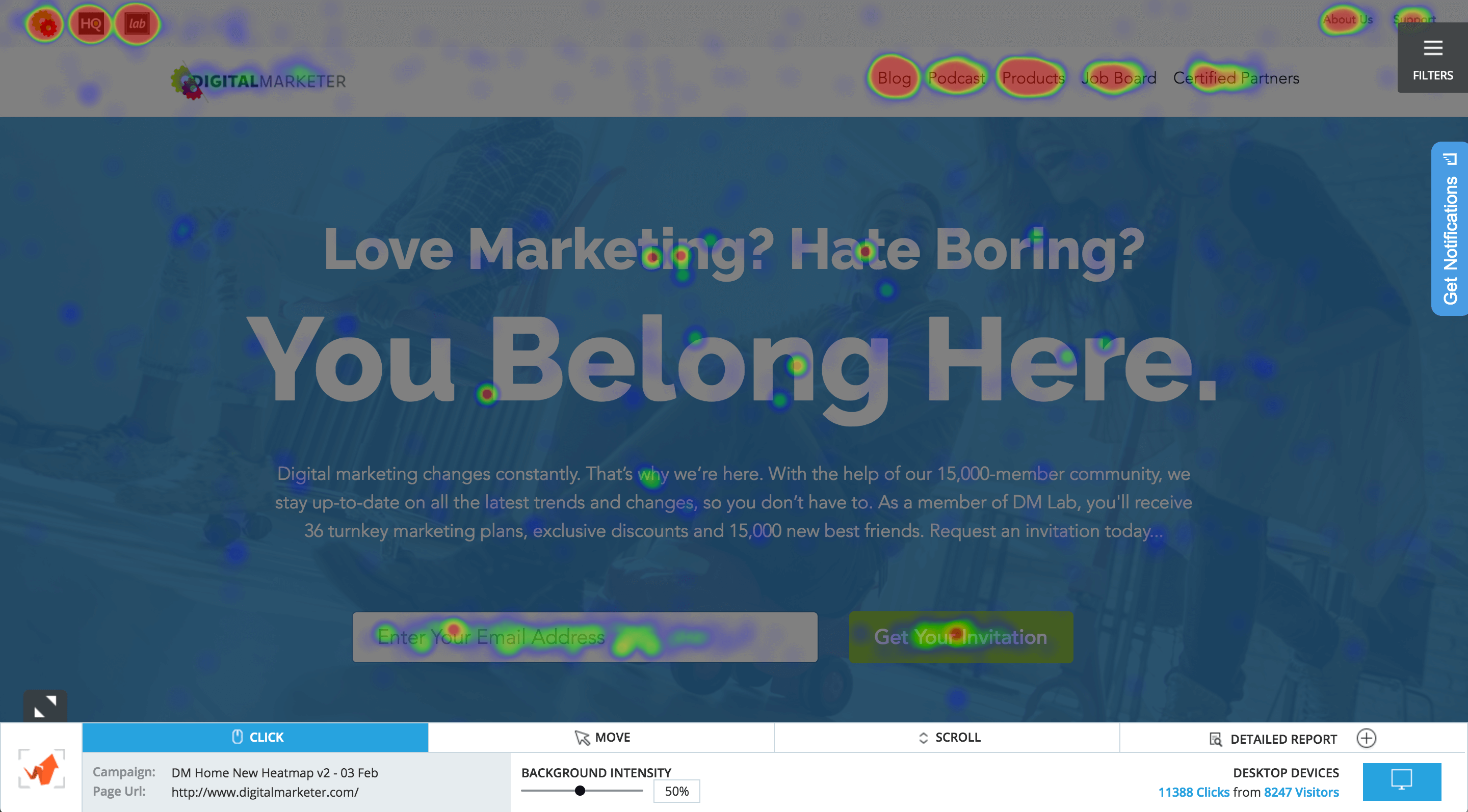Click the DigitalMarketer logo

tap(258, 82)
